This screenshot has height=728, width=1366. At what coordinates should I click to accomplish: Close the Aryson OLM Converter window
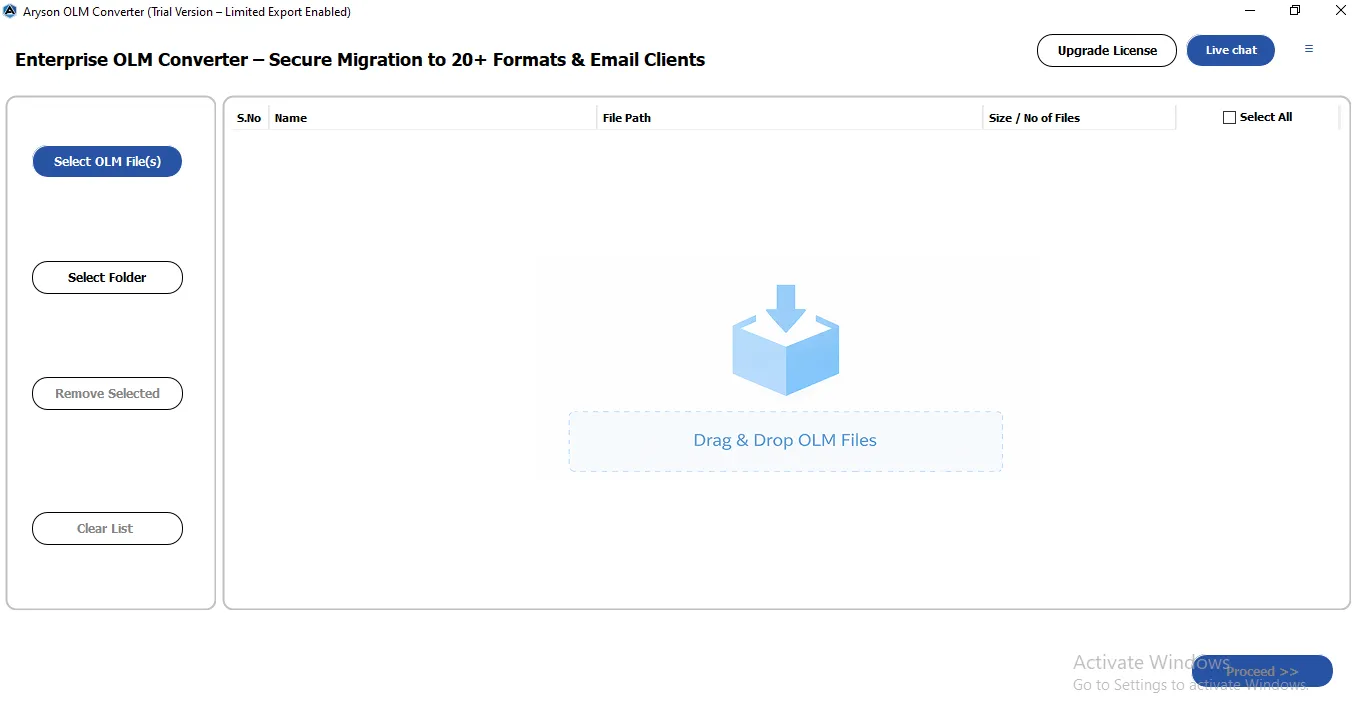click(1341, 11)
